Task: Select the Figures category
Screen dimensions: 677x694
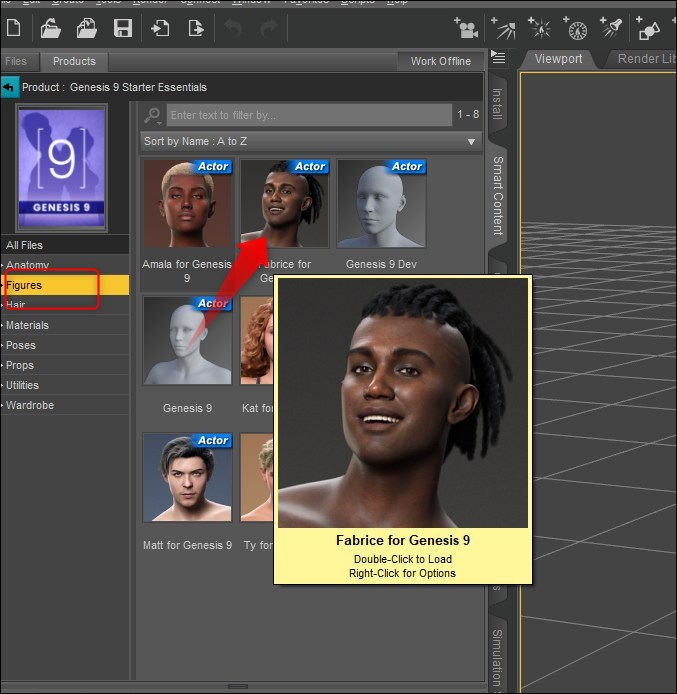Action: [x=65, y=285]
